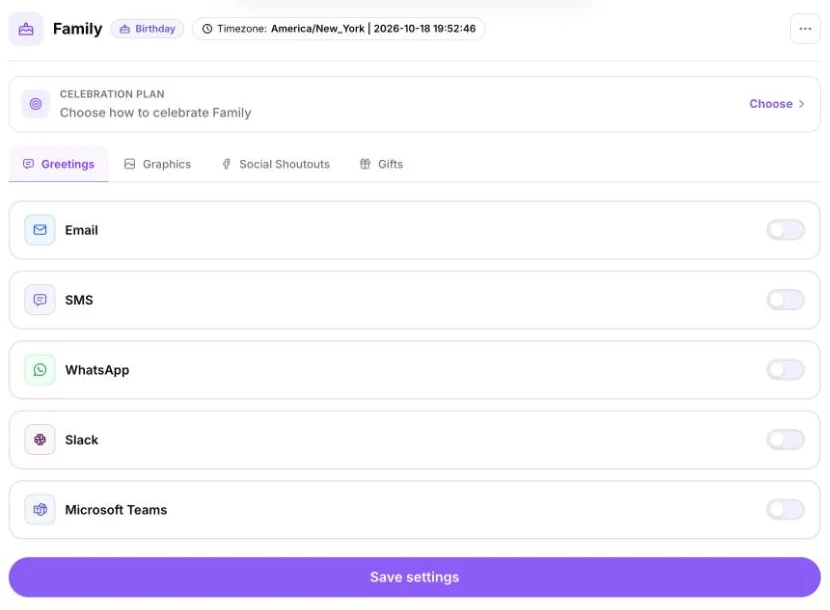Toggle WhatsApp greetings on
This screenshot has height=610, width=830.
pos(786,370)
